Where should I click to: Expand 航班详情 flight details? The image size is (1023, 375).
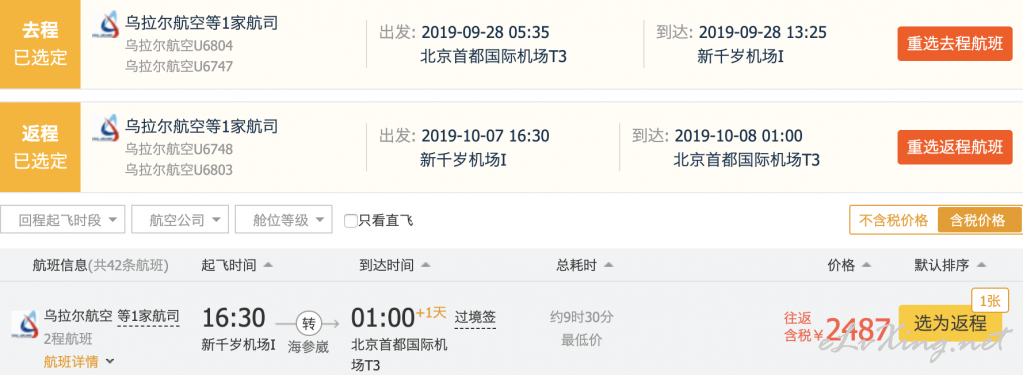pyautogui.click(x=79, y=361)
